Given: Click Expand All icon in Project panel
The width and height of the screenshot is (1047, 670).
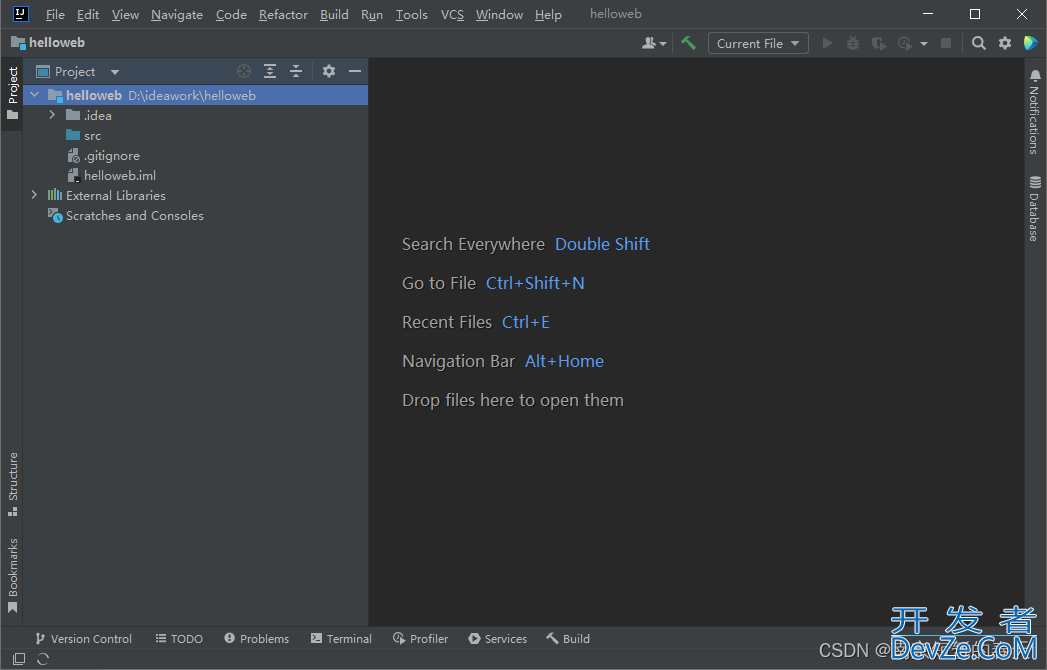Looking at the screenshot, I should pos(270,71).
